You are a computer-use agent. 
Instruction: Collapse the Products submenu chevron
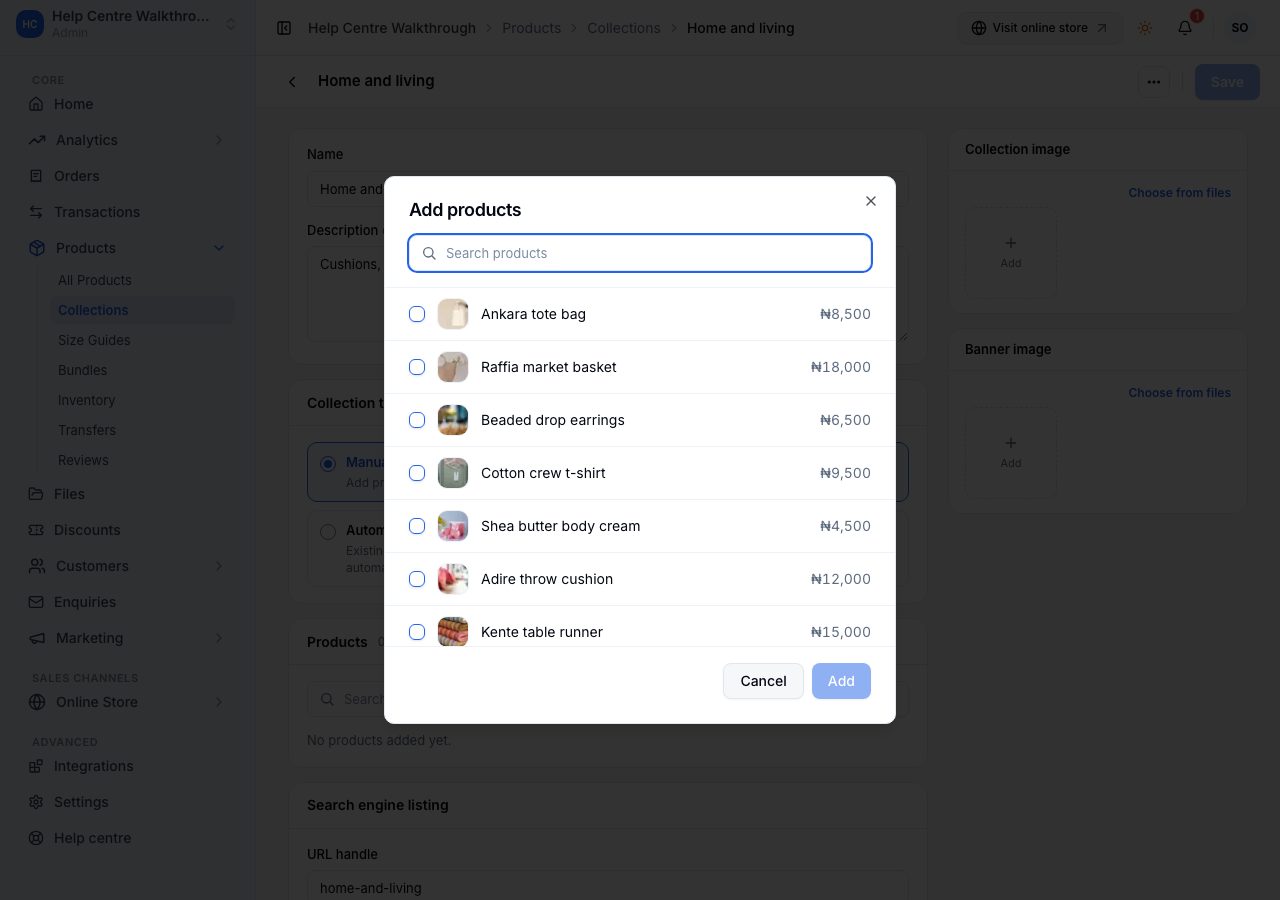[x=219, y=248]
